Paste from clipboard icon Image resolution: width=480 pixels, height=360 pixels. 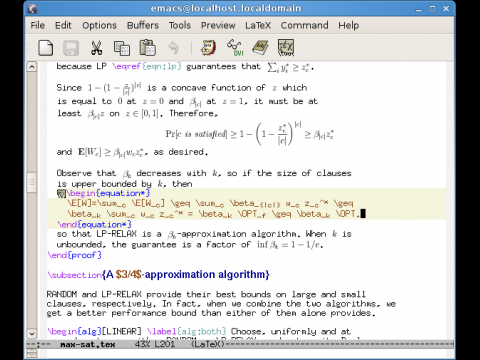[x=147, y=48]
